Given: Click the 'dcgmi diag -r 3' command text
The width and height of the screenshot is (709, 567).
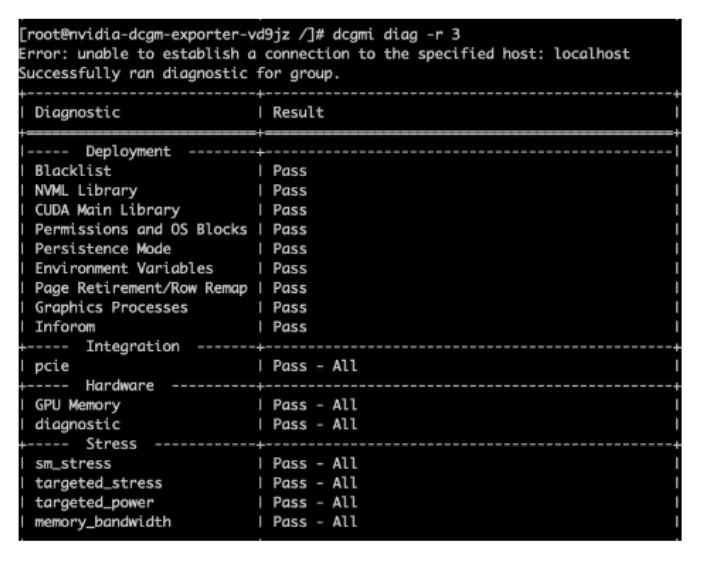Looking at the screenshot, I should [x=397, y=35].
